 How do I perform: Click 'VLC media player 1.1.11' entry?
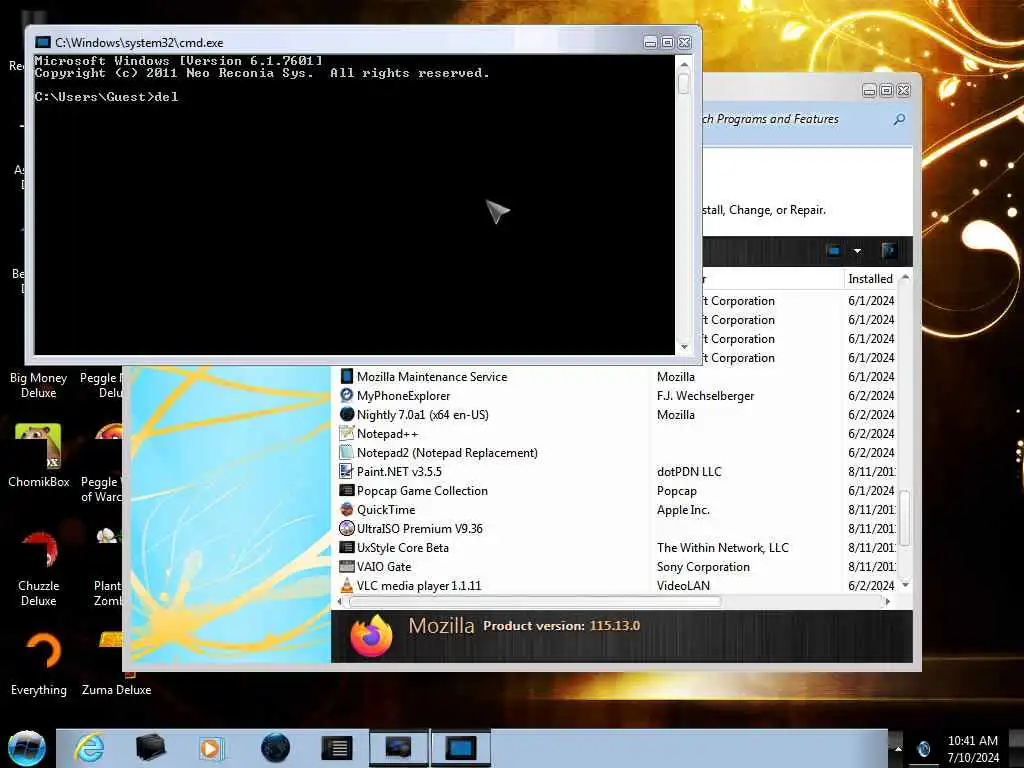click(419, 586)
